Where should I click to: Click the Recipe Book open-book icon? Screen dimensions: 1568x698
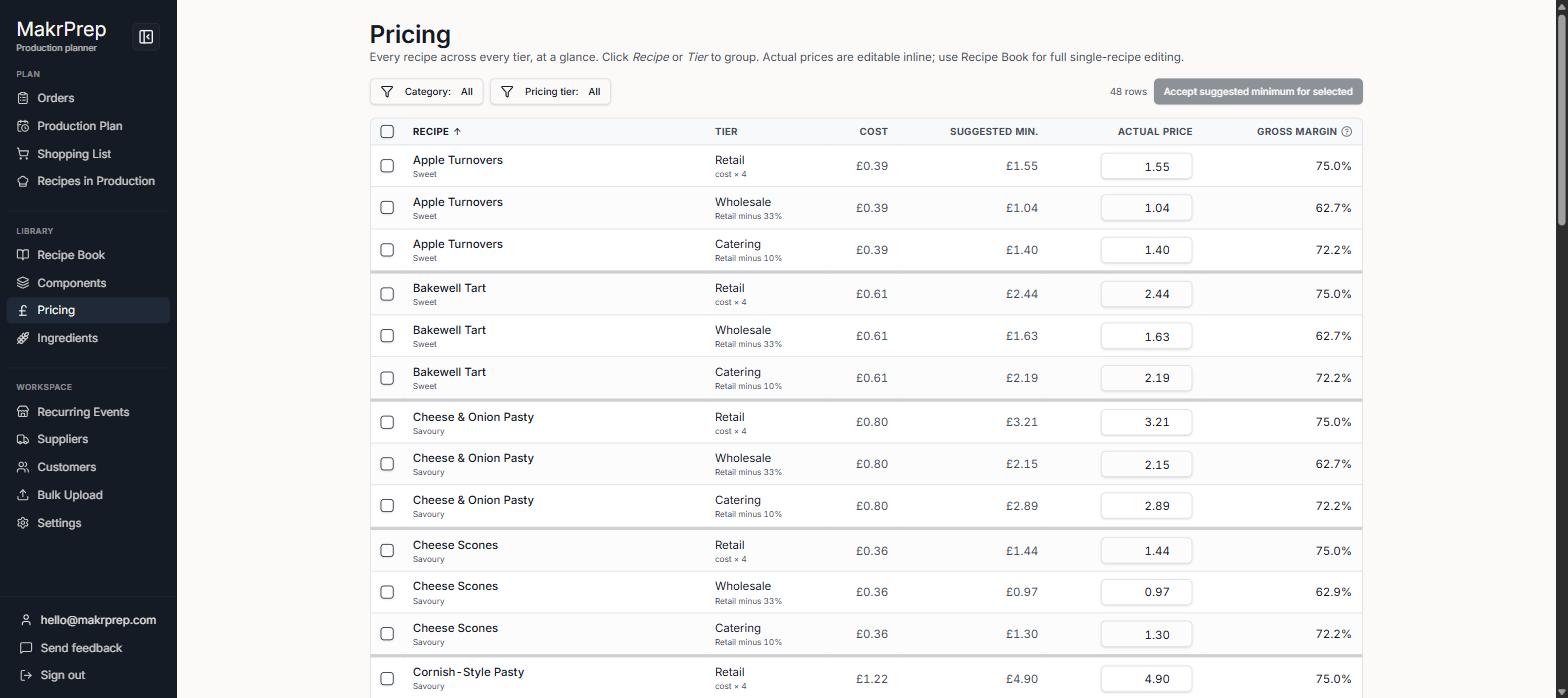(x=23, y=255)
